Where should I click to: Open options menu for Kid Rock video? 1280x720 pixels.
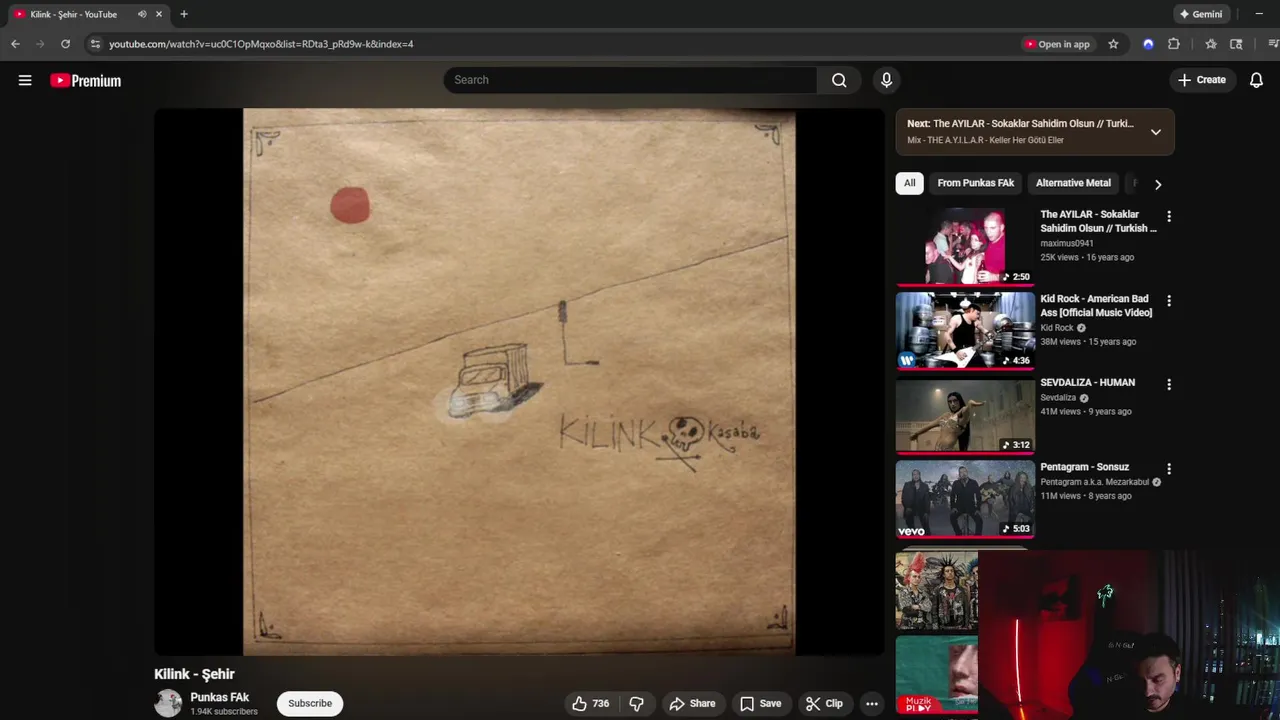click(1168, 300)
